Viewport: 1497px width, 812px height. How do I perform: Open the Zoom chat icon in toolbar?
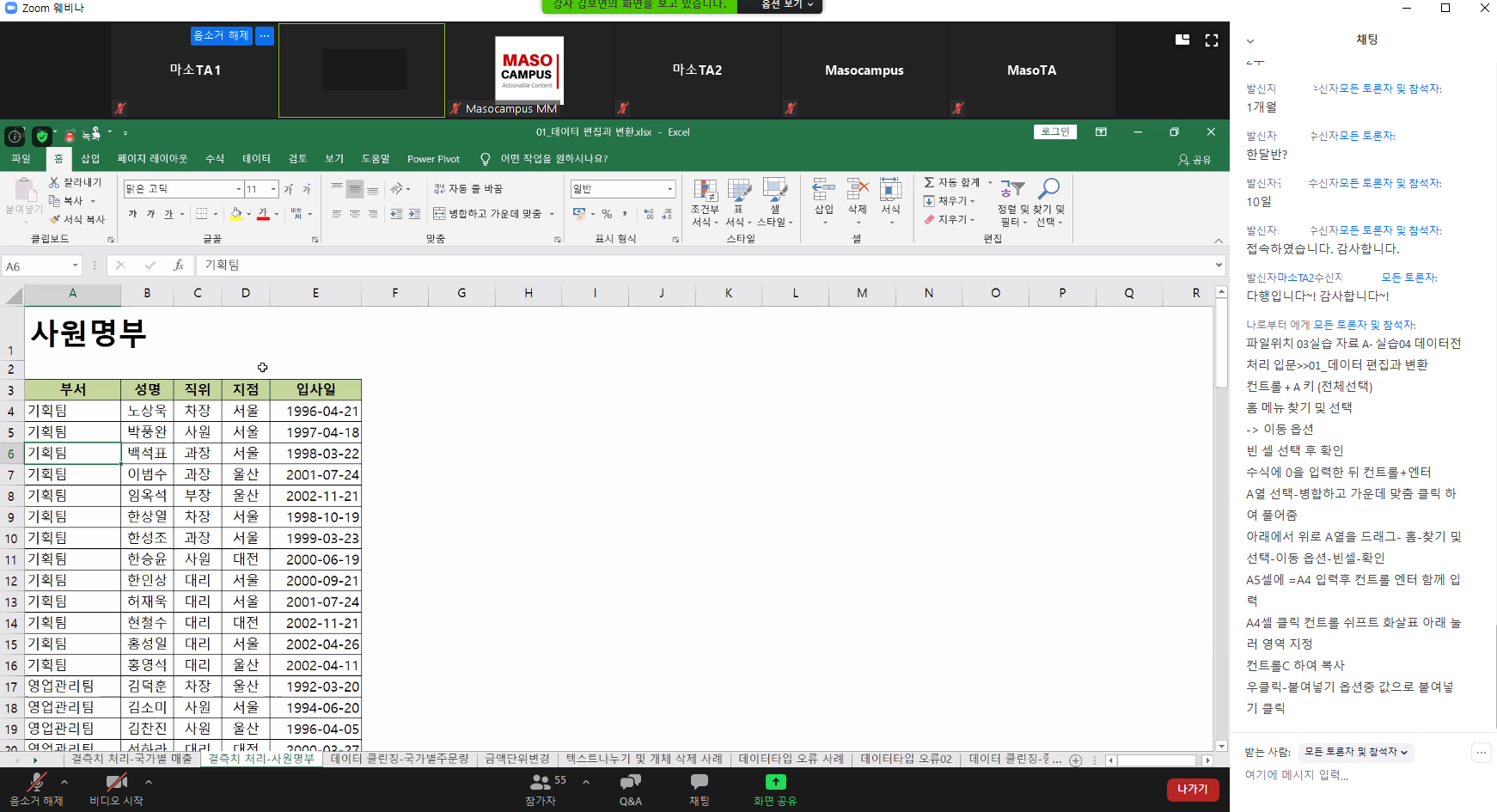[x=699, y=782]
